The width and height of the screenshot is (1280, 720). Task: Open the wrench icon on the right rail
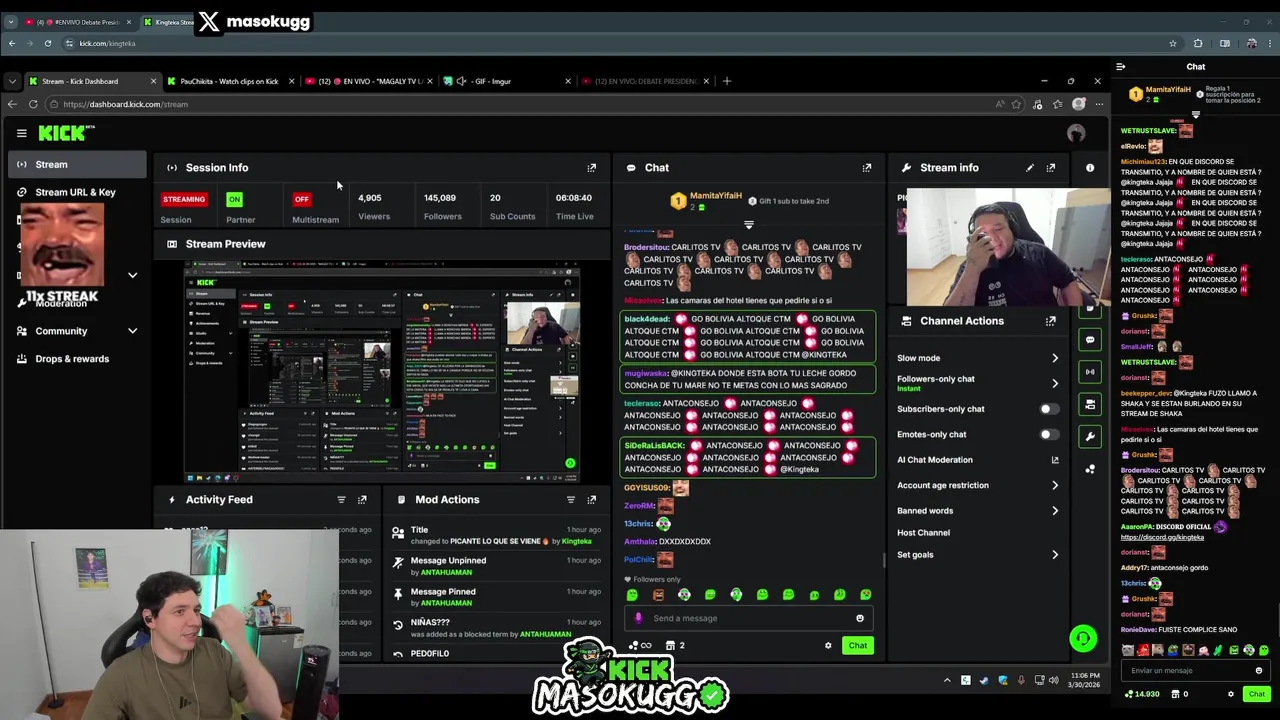pyautogui.click(x=1090, y=436)
